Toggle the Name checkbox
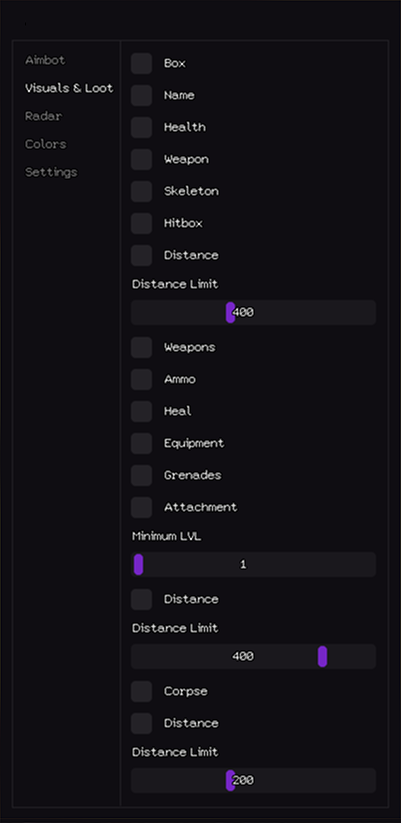The image size is (401, 823). click(x=142, y=96)
